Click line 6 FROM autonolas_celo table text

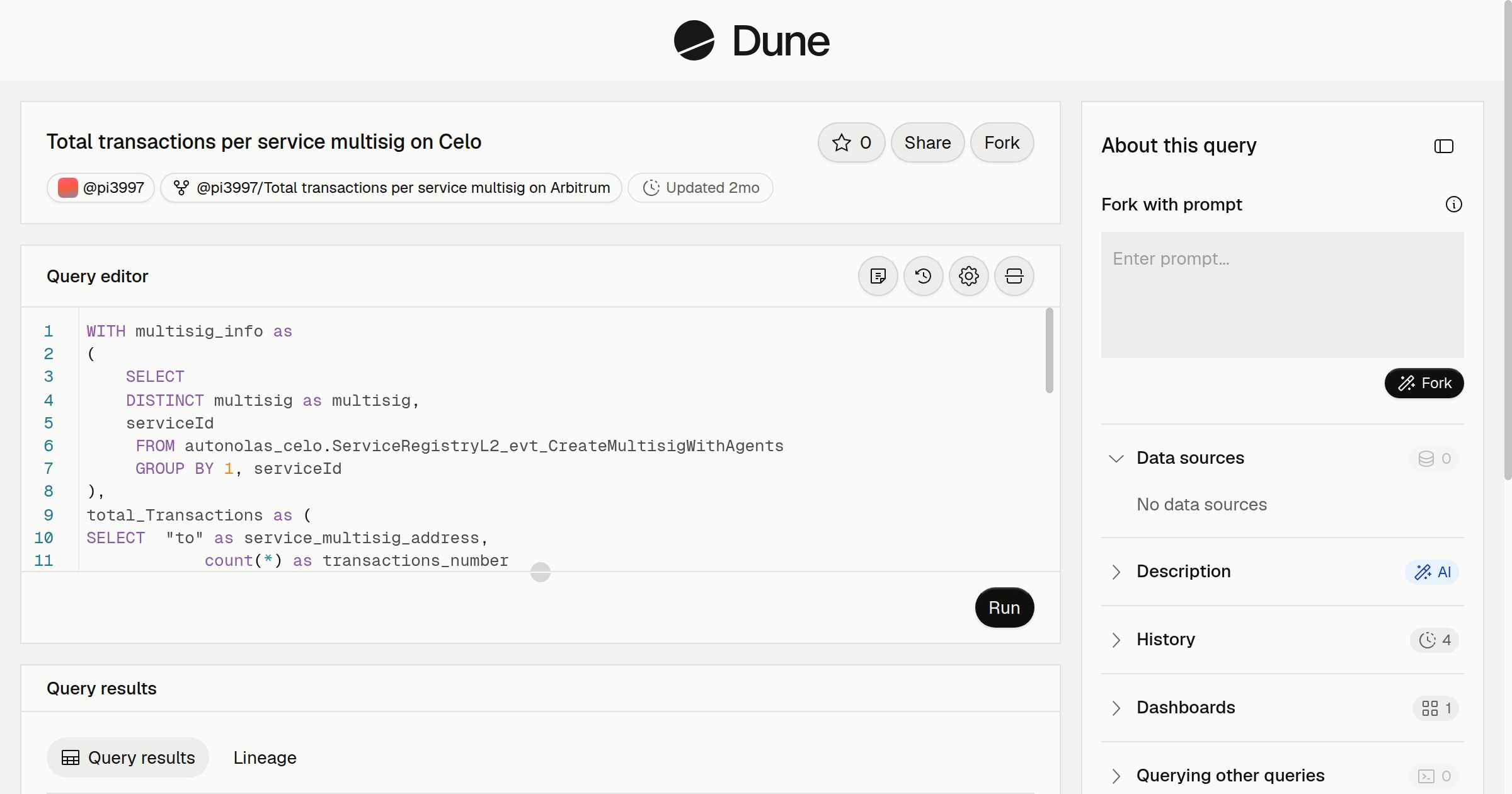(x=459, y=446)
